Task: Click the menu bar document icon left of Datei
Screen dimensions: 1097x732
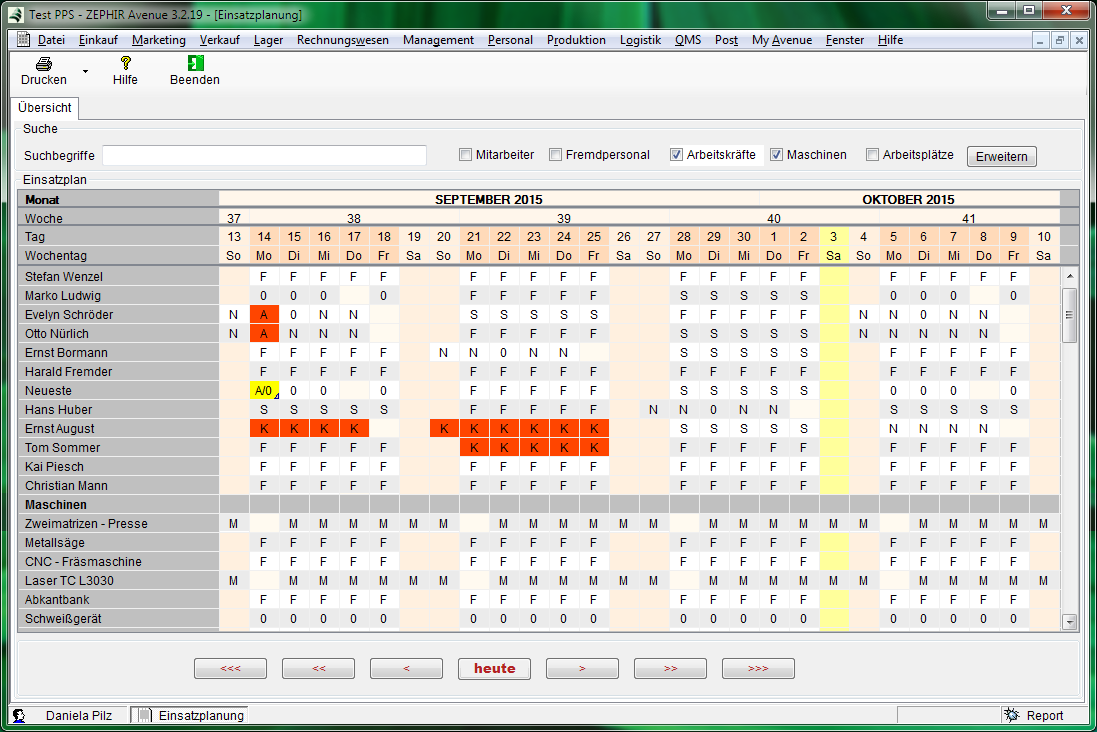Action: tap(25, 40)
